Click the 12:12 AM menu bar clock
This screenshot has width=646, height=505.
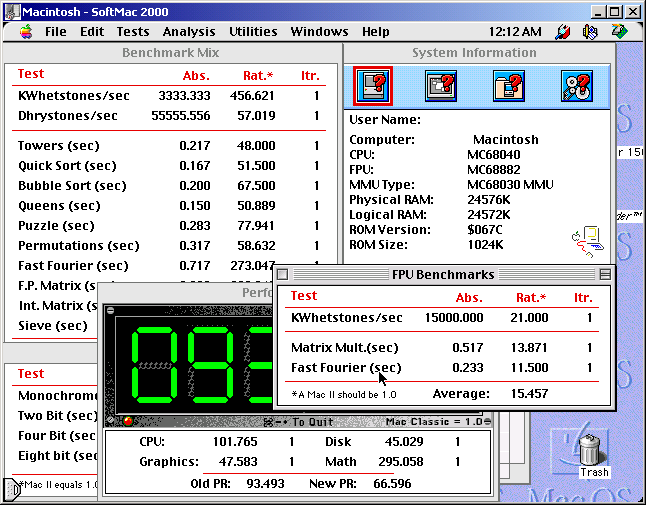tap(515, 32)
